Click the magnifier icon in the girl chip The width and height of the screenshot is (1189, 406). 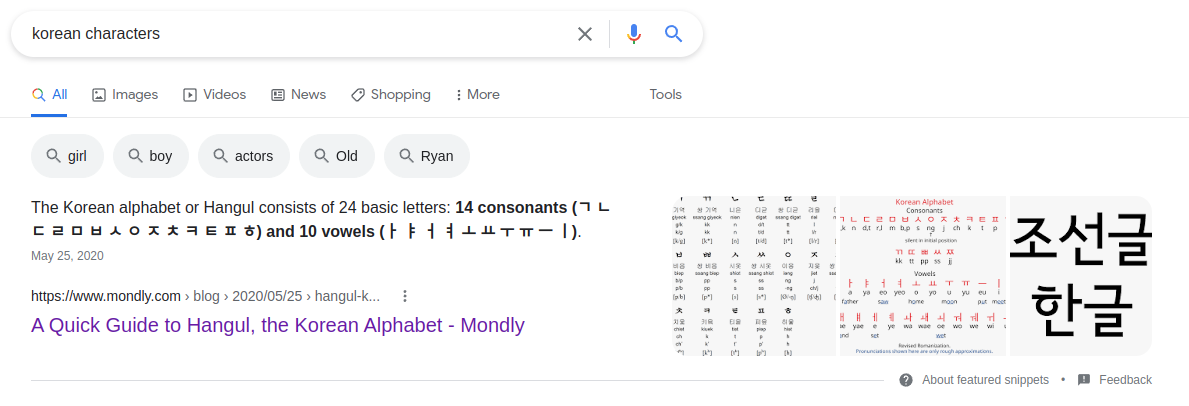53,156
